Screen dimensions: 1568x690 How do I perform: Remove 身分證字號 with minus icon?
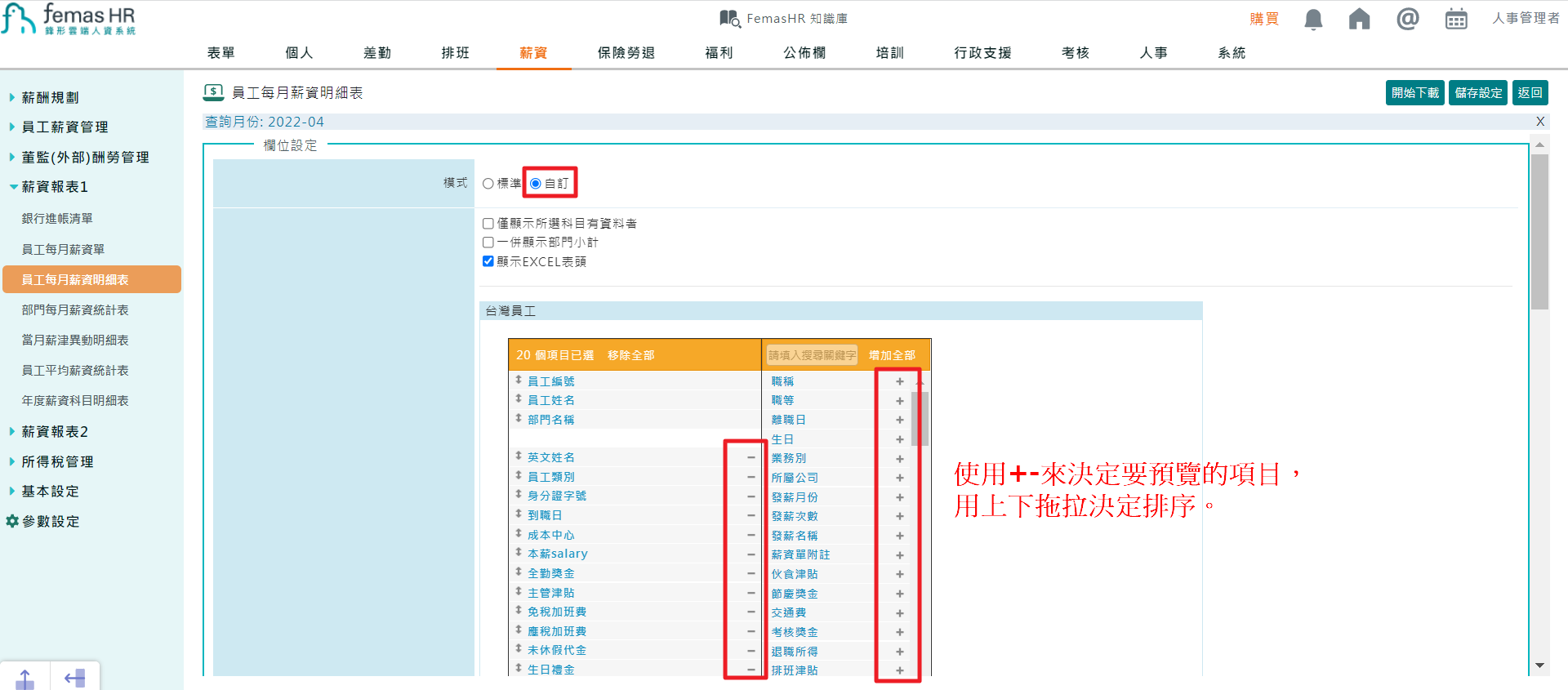(x=751, y=496)
